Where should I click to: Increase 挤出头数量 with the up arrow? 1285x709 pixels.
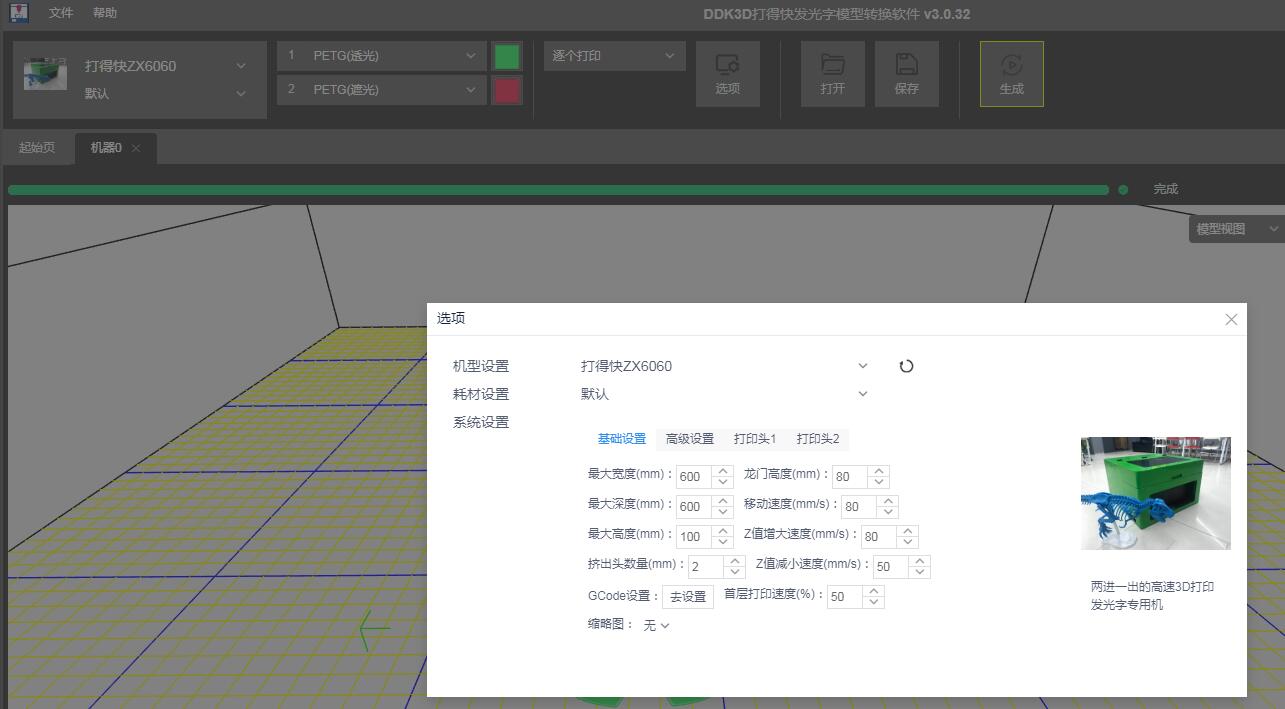click(734, 561)
